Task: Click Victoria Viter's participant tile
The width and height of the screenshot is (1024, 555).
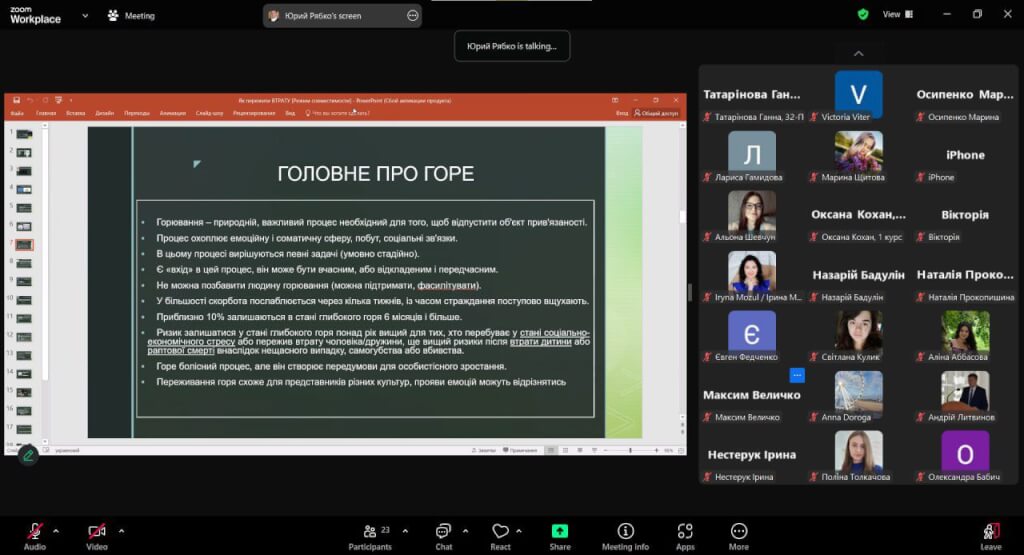Action: pyautogui.click(x=858, y=97)
